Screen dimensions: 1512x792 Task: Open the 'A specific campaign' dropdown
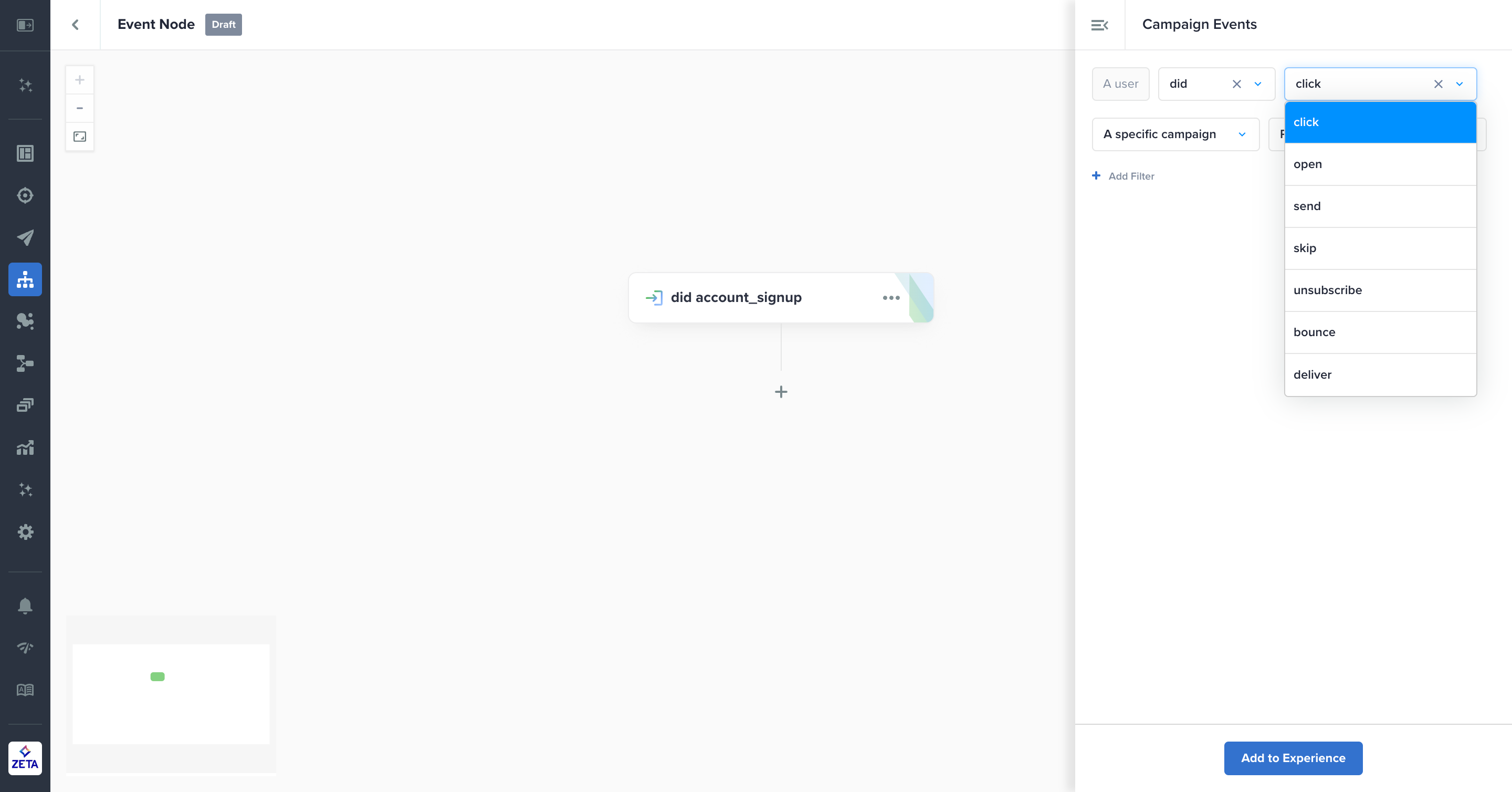point(1175,134)
